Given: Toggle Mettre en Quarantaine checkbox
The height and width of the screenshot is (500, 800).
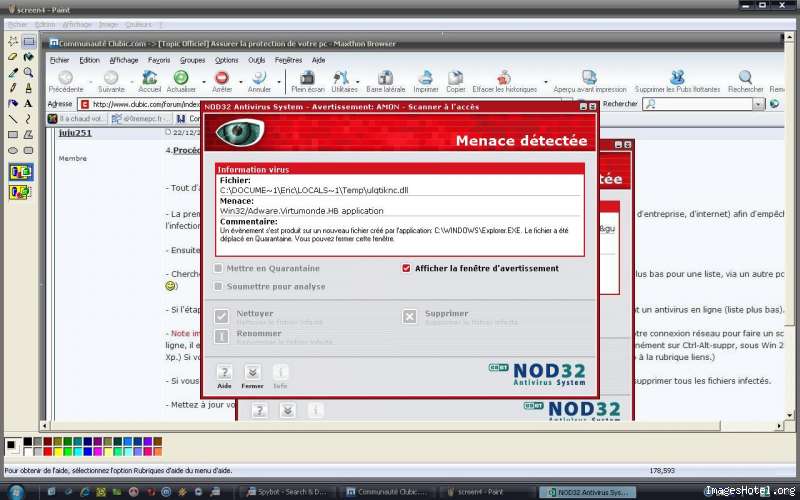Looking at the screenshot, I should (x=218, y=268).
